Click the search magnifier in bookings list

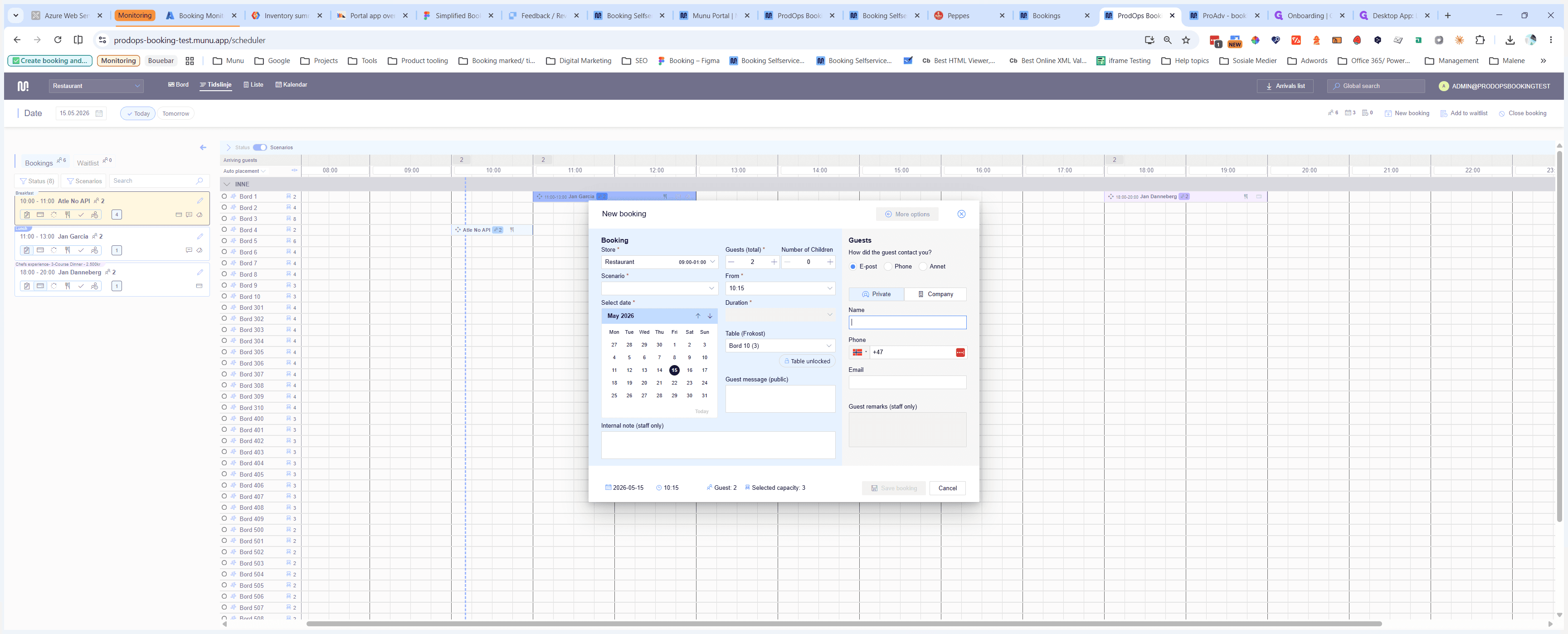click(x=199, y=181)
